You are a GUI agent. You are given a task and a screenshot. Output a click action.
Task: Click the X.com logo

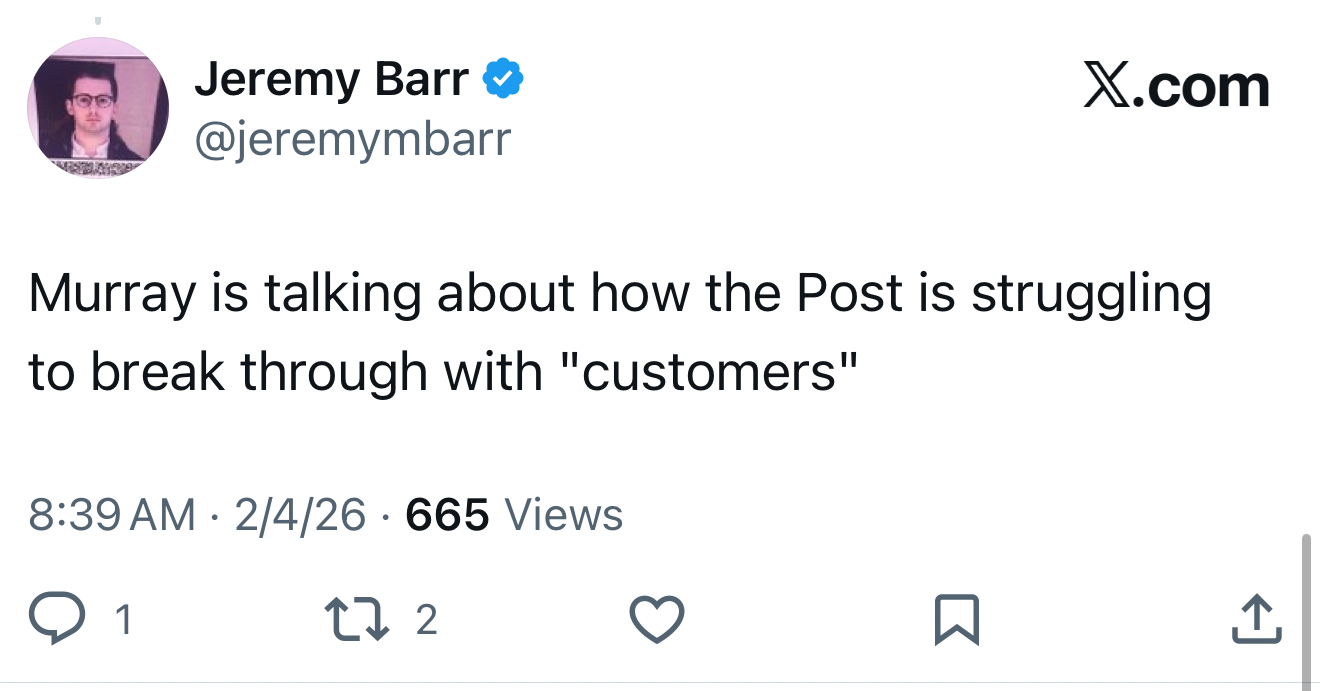coord(1176,88)
